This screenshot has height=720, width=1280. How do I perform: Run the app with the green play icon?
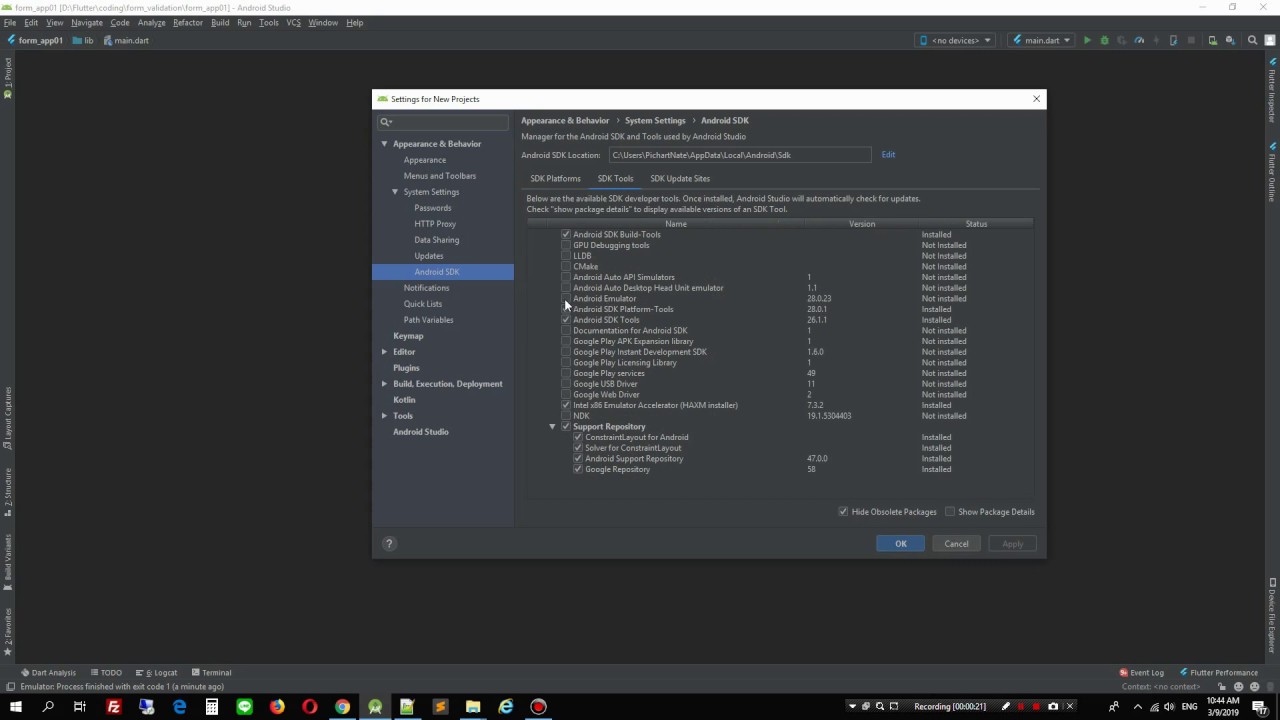coord(1087,41)
